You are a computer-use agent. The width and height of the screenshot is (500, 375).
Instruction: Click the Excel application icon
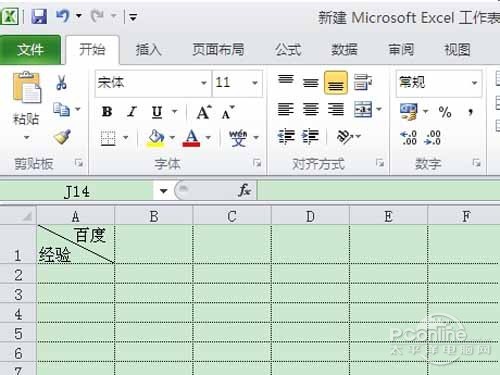[x=10, y=16]
